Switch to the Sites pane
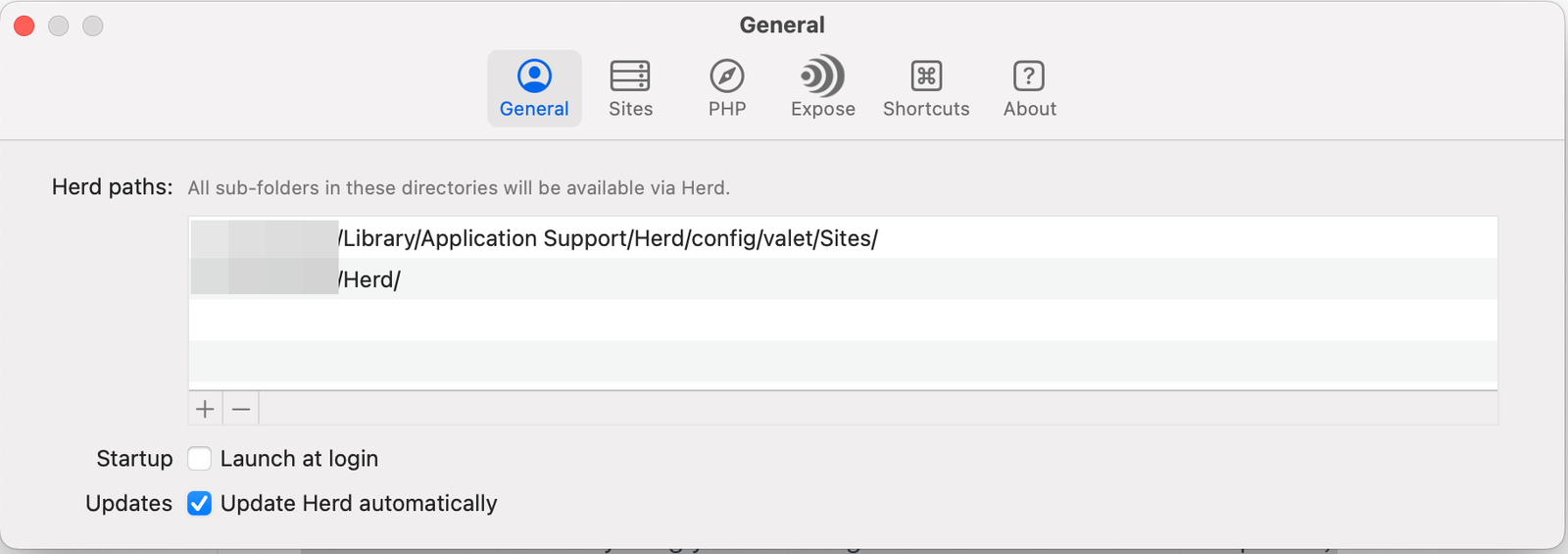Image resolution: width=1568 pixels, height=554 pixels. [x=630, y=88]
